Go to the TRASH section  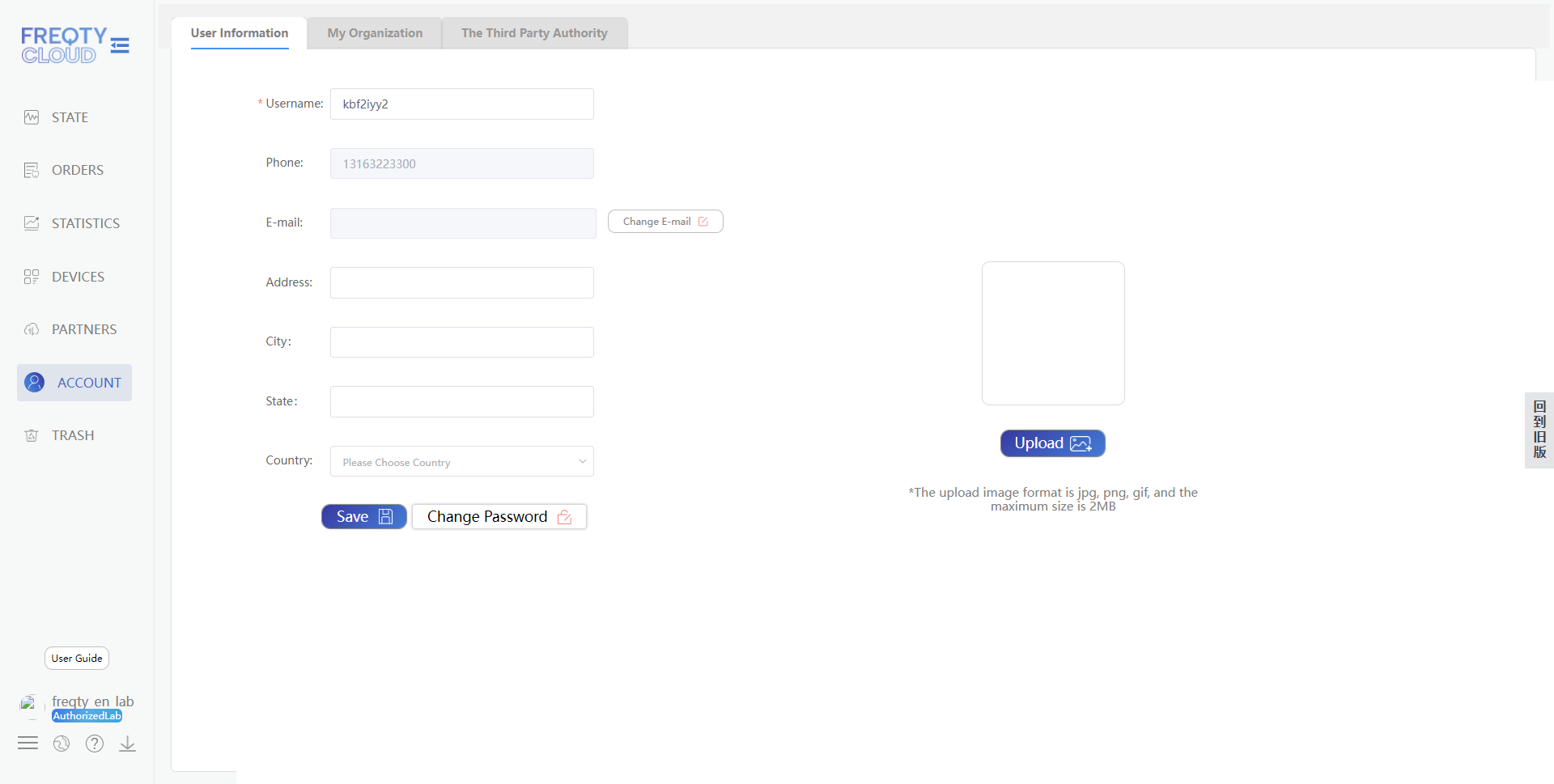click(x=73, y=435)
